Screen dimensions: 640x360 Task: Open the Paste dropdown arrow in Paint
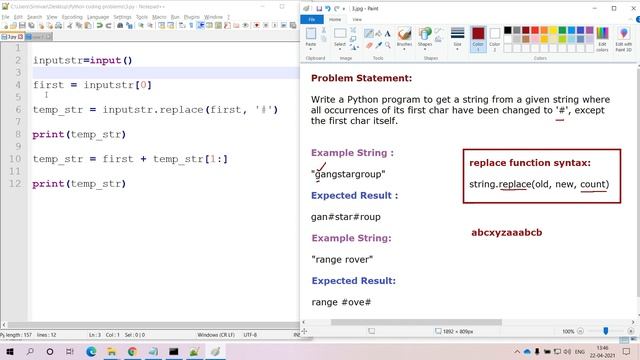[311, 49]
